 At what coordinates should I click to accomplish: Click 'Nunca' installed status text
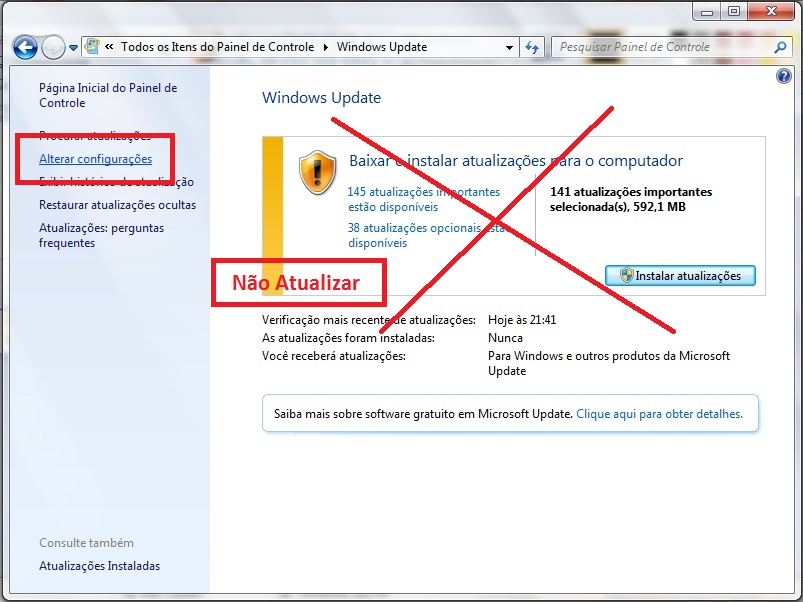505,338
